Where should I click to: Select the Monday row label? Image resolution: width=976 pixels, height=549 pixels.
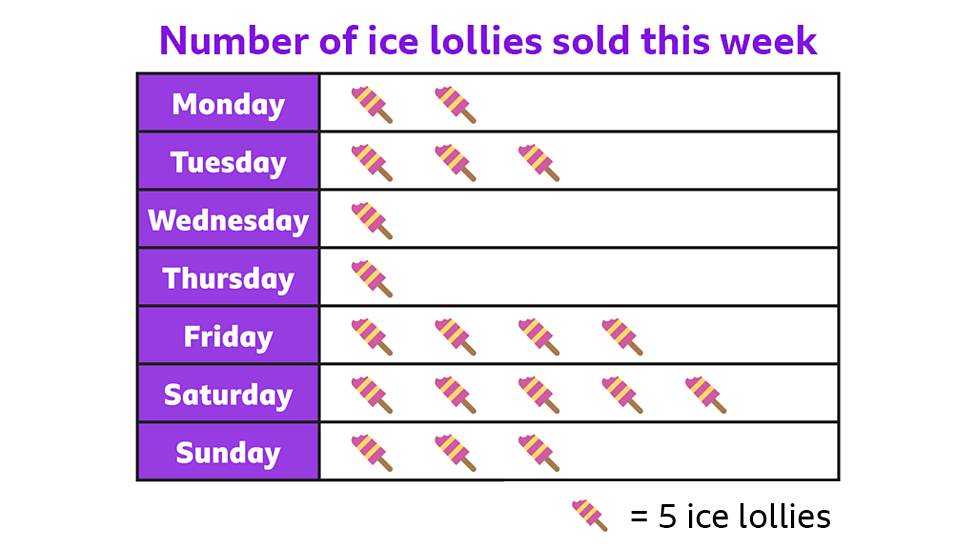coord(228,104)
